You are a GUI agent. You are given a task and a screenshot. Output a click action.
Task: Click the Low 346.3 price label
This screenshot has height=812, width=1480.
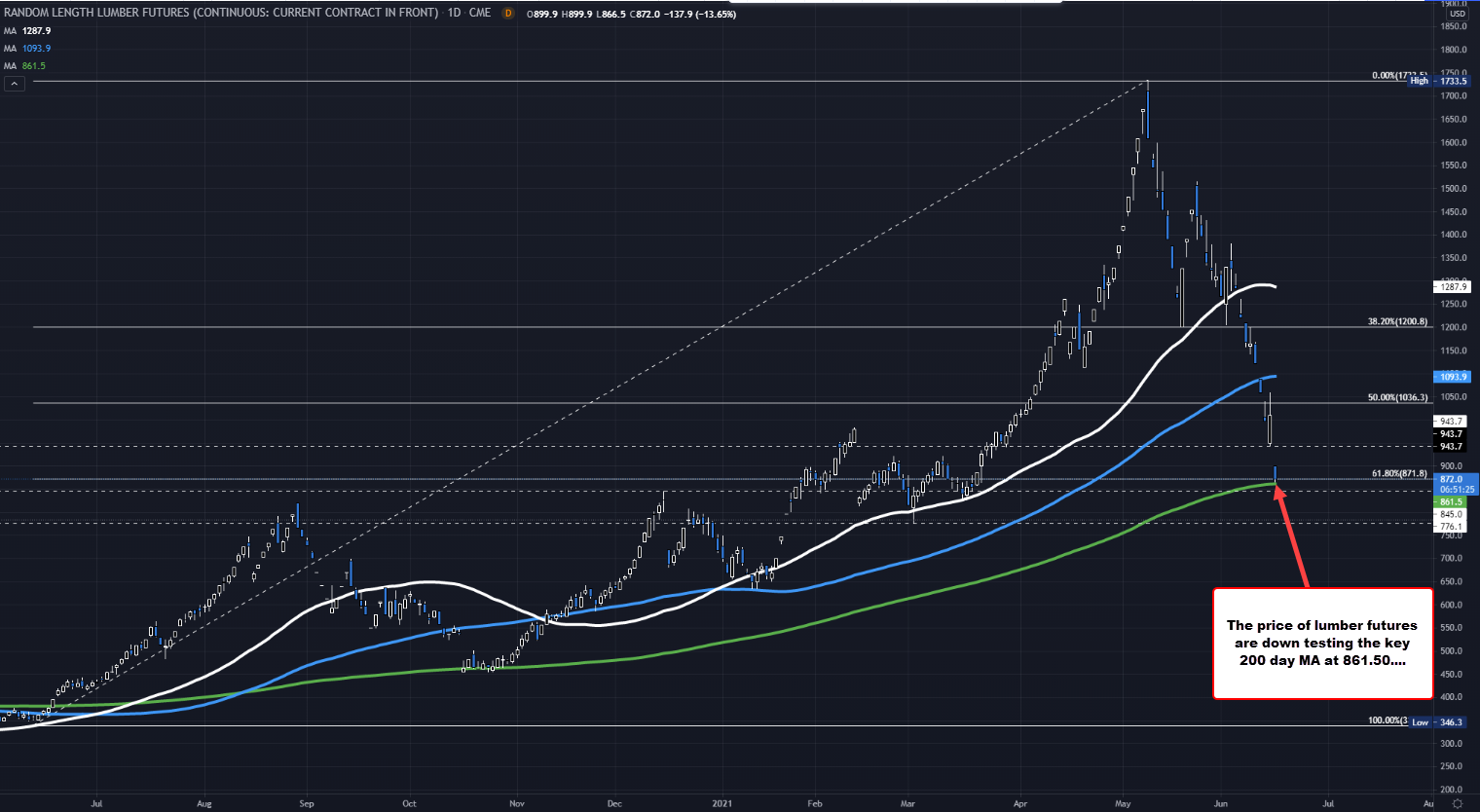pos(1451,722)
